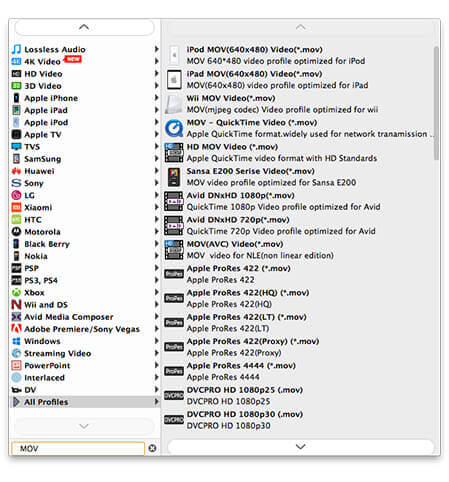The width and height of the screenshot is (449, 482).
Task: Click the Apple iPhone device icon
Action: pos(16,98)
